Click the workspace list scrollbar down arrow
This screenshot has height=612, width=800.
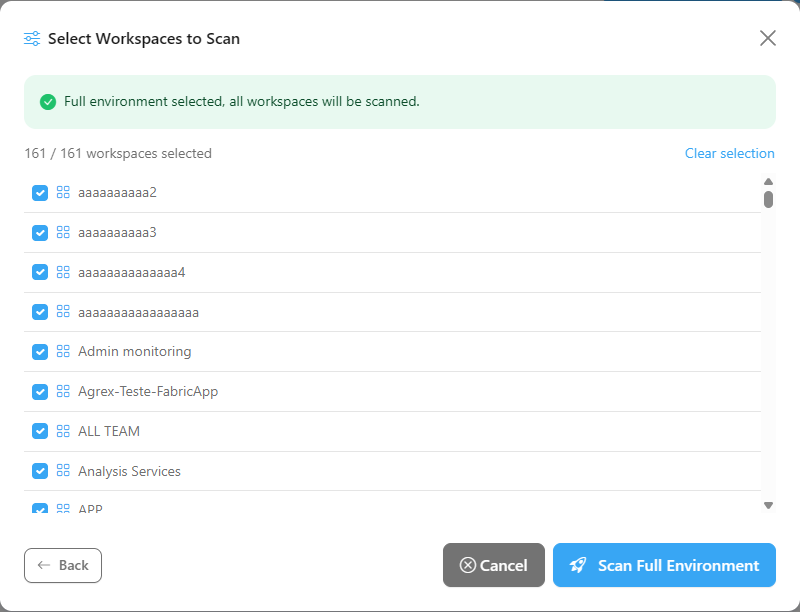coord(768,505)
